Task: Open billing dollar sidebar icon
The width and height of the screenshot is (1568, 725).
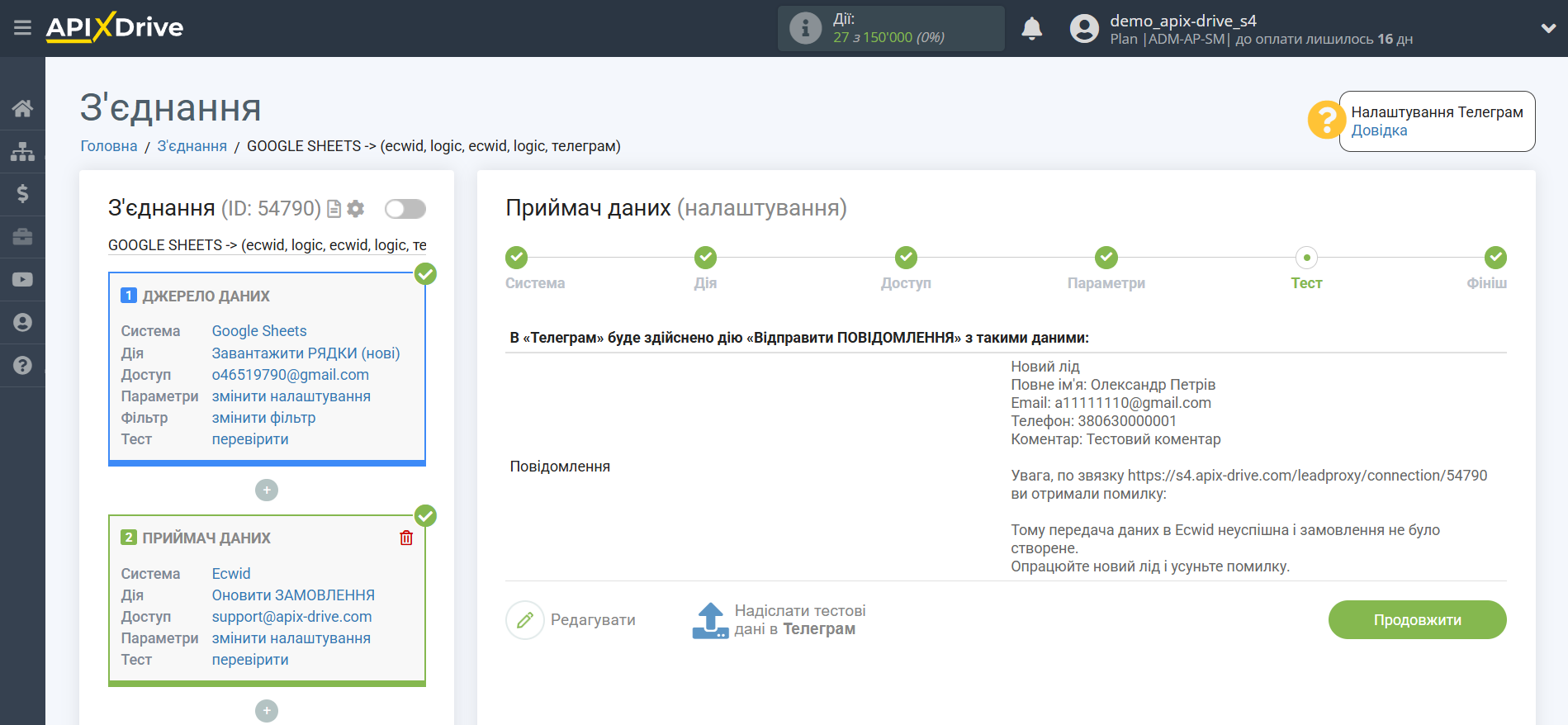Action: 22,194
